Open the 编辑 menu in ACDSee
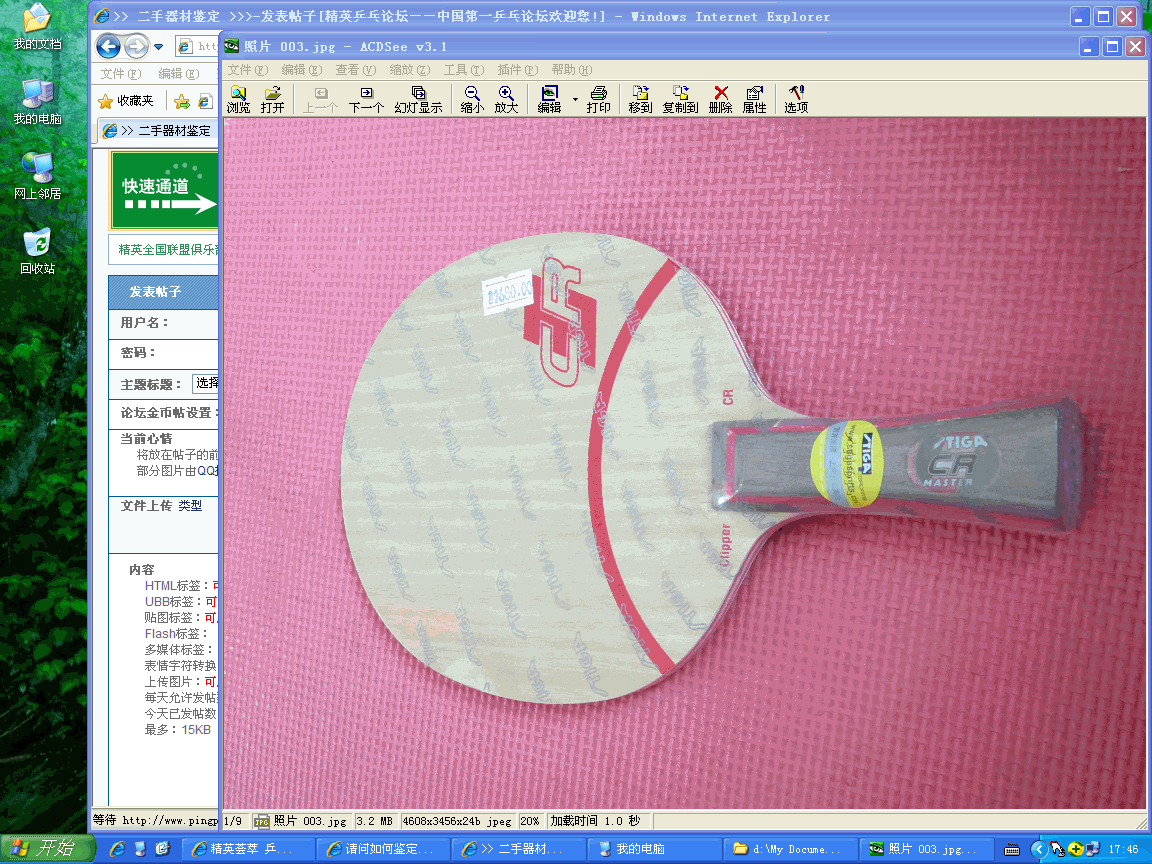The height and width of the screenshot is (864, 1152). click(x=302, y=70)
